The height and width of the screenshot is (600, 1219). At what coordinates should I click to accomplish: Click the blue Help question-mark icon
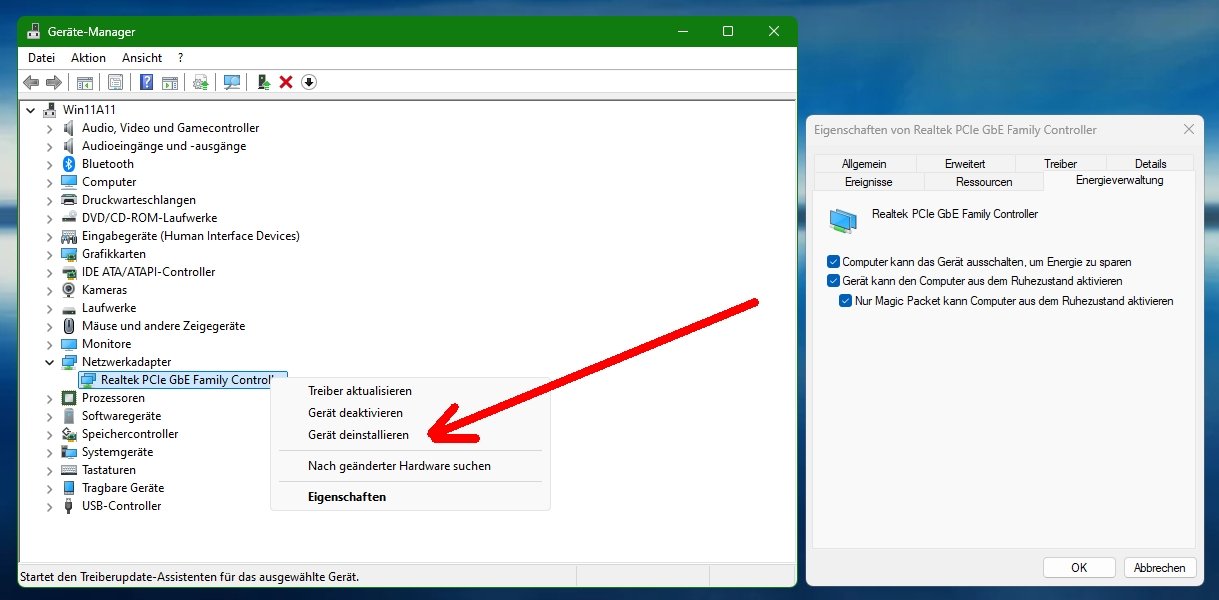(x=146, y=82)
